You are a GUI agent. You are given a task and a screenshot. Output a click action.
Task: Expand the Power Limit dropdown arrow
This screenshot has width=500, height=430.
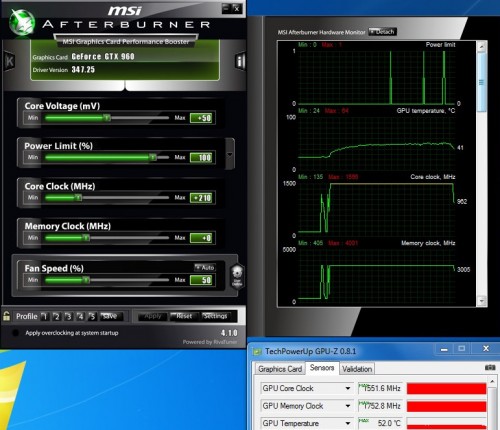point(230,155)
